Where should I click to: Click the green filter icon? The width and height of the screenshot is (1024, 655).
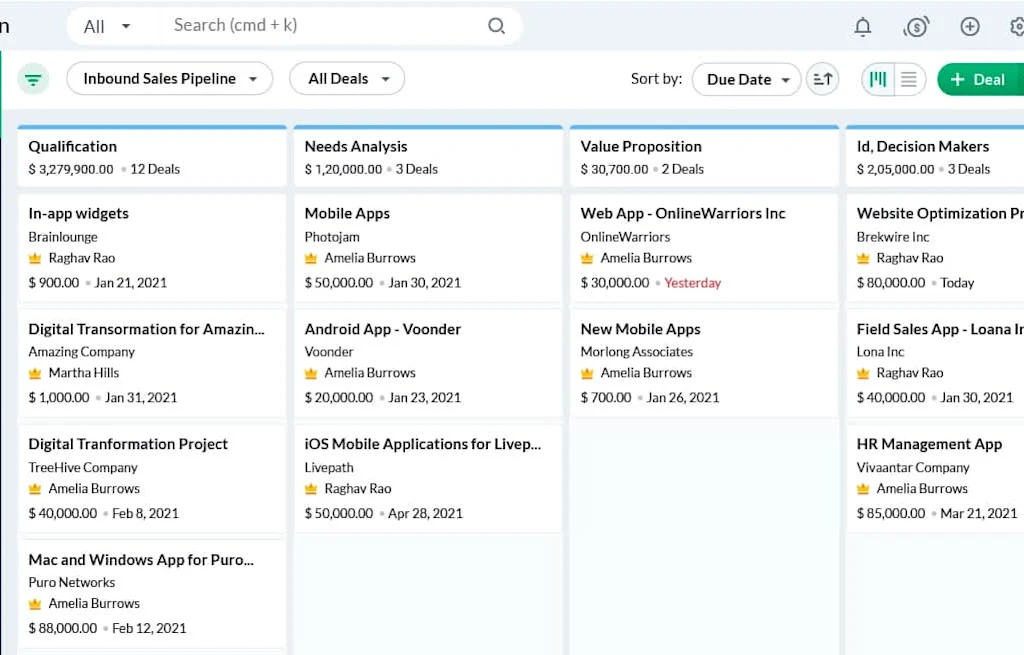click(x=33, y=79)
